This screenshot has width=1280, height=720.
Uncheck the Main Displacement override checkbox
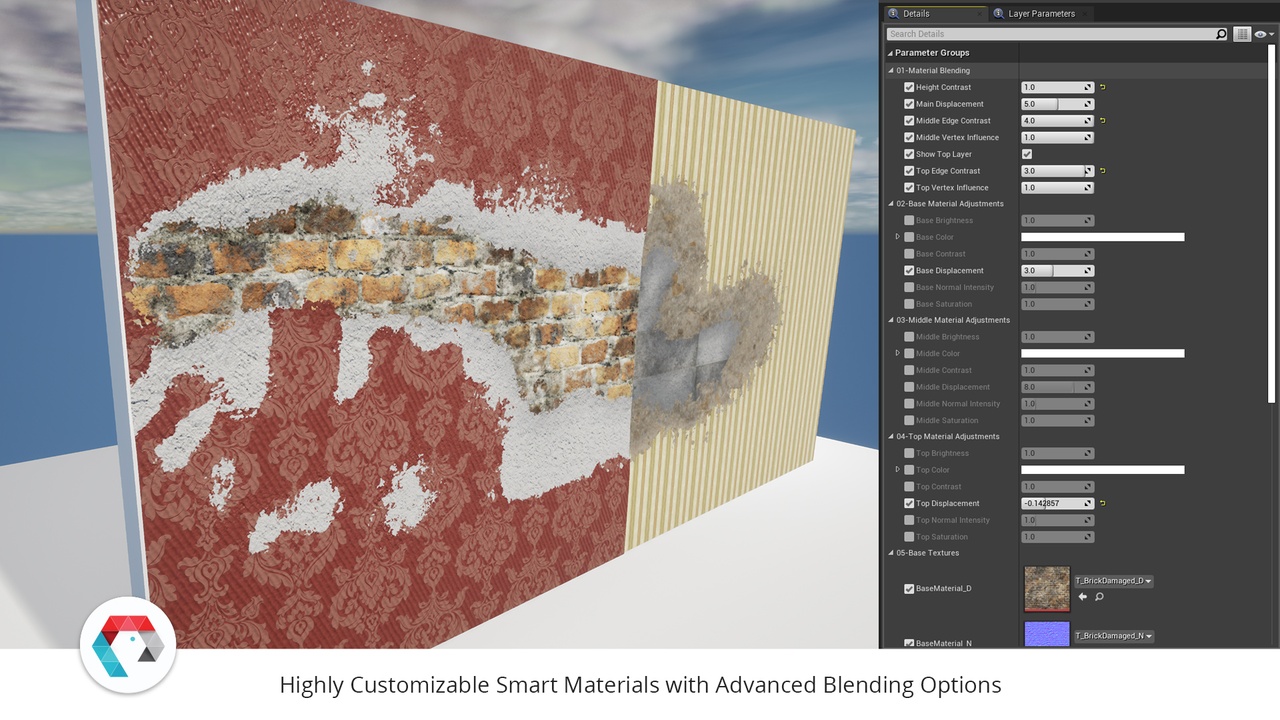(x=909, y=104)
